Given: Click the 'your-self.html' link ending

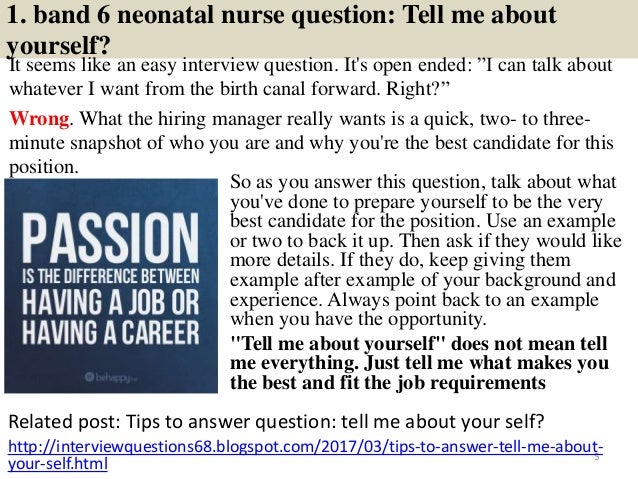Looking at the screenshot, I should (x=58, y=465).
